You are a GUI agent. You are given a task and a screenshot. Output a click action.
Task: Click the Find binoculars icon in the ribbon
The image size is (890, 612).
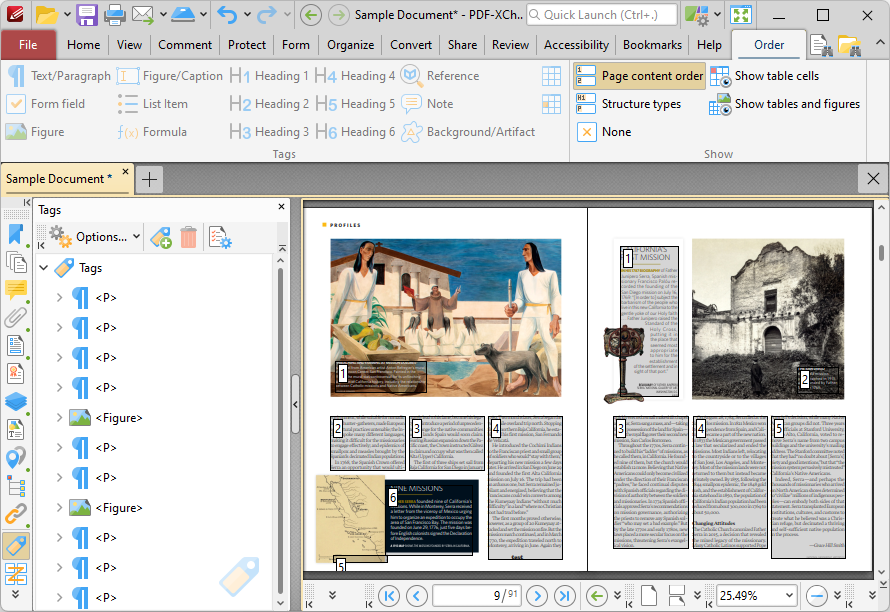pyautogui.click(x=821, y=45)
